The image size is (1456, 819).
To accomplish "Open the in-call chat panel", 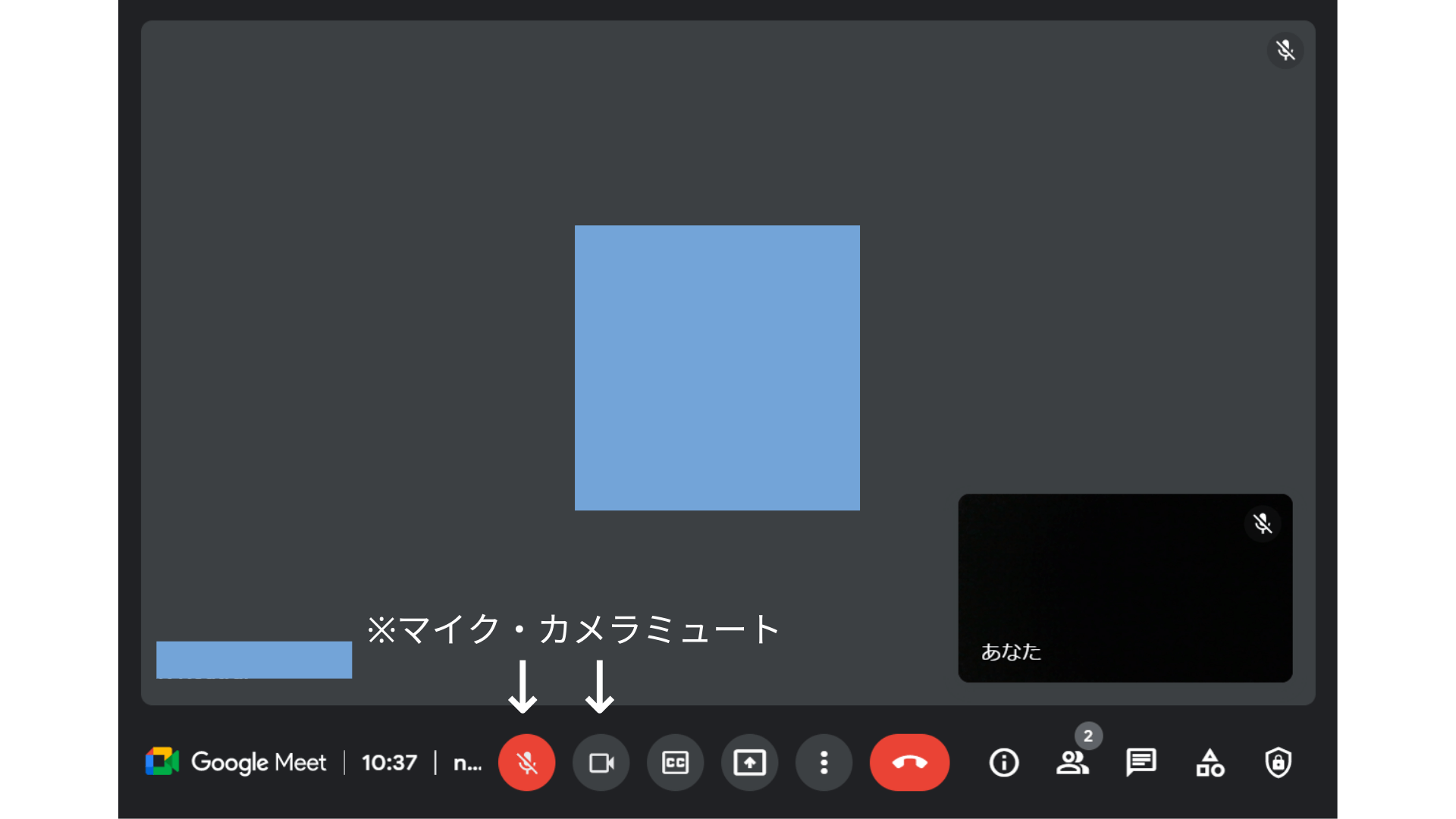I will (1141, 763).
